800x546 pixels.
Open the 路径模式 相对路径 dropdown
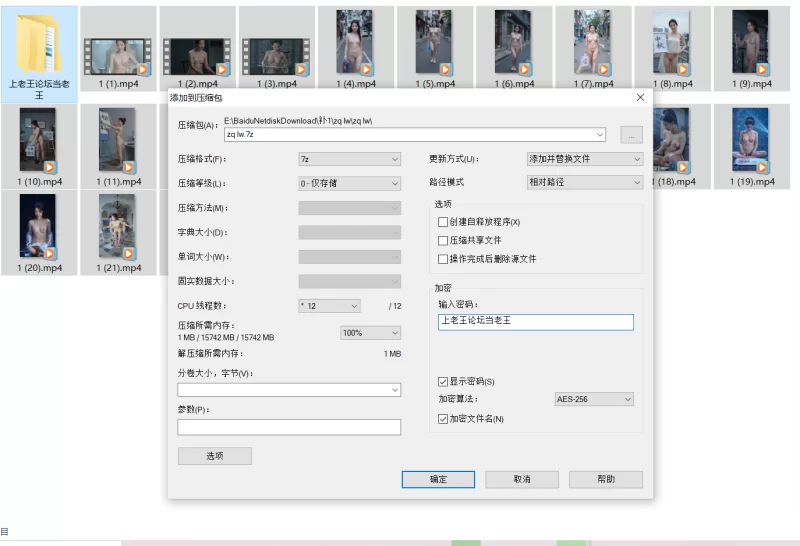pos(585,183)
